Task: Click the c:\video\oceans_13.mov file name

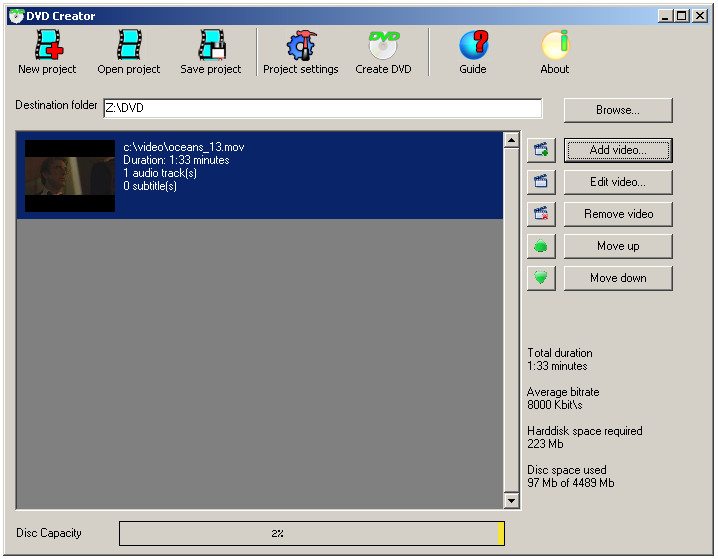Action: (184, 147)
